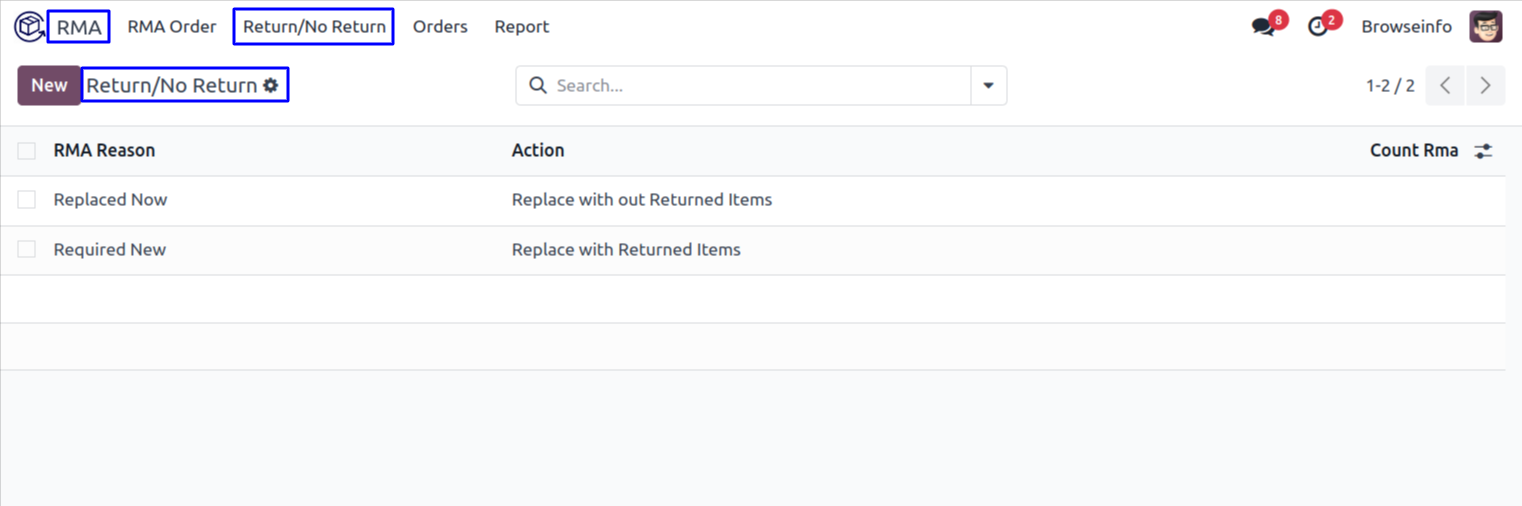
Task: Go to the next page arrow
Action: (1485, 86)
